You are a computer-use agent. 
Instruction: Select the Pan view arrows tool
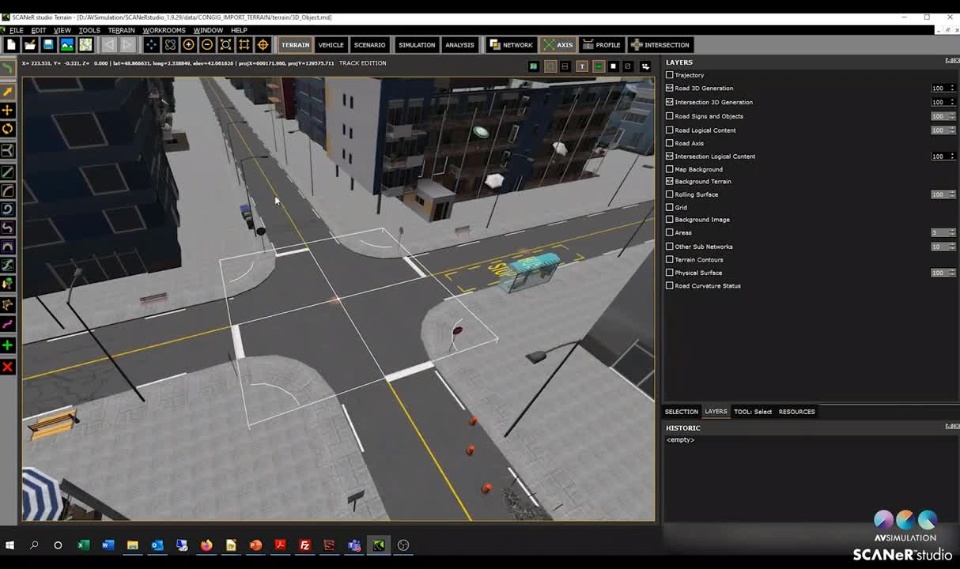click(151, 45)
